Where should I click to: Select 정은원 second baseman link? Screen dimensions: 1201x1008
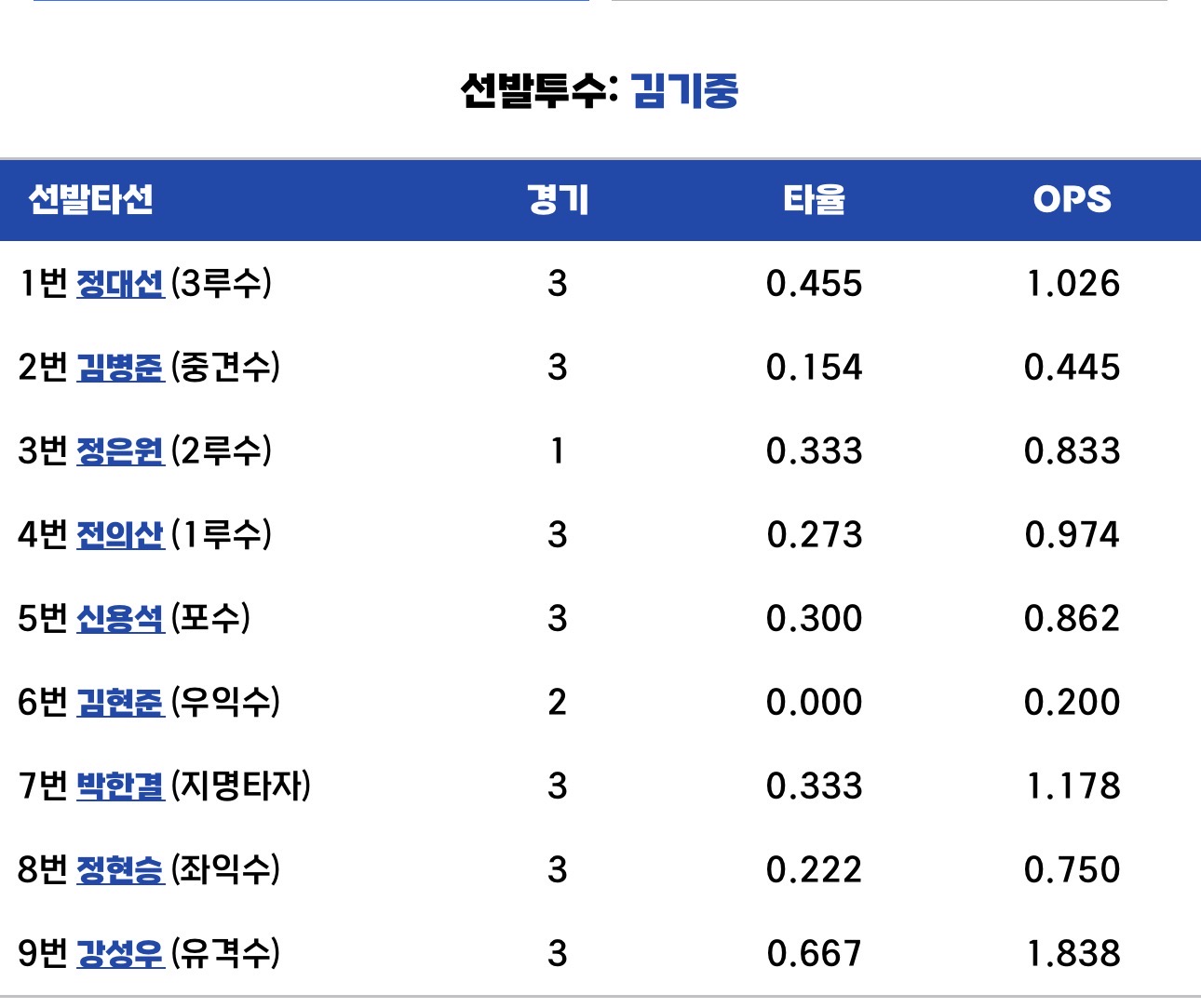click(120, 451)
